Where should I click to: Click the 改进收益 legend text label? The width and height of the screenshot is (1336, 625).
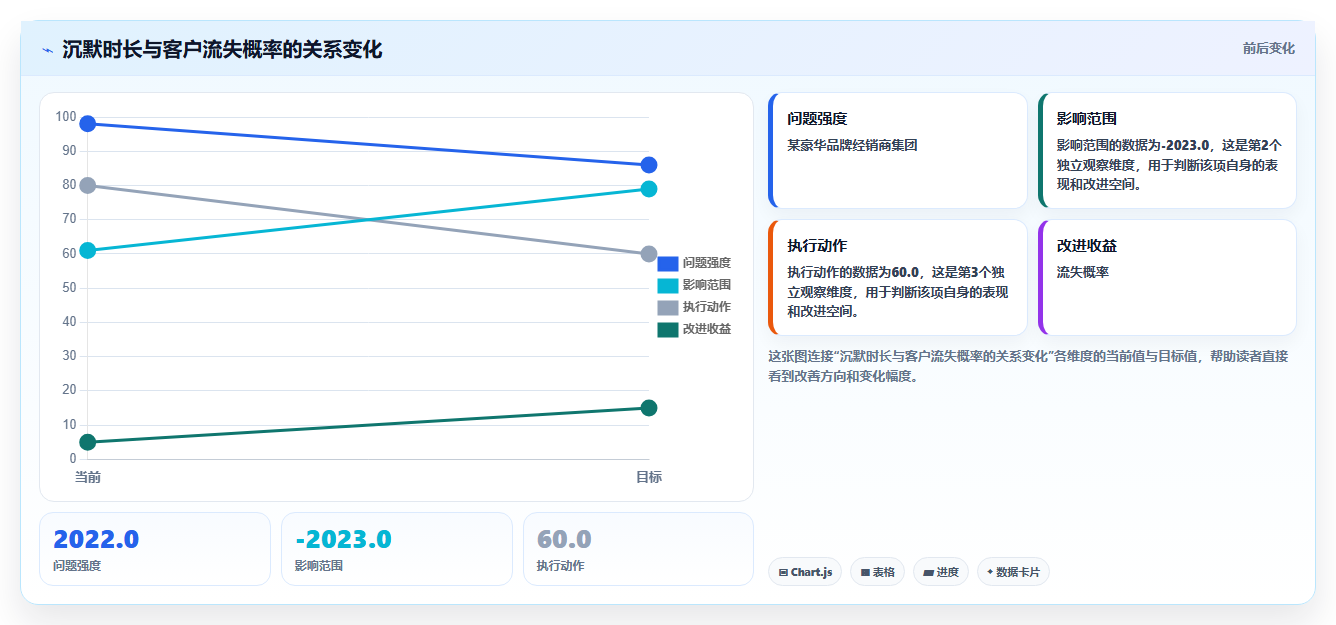[707, 329]
